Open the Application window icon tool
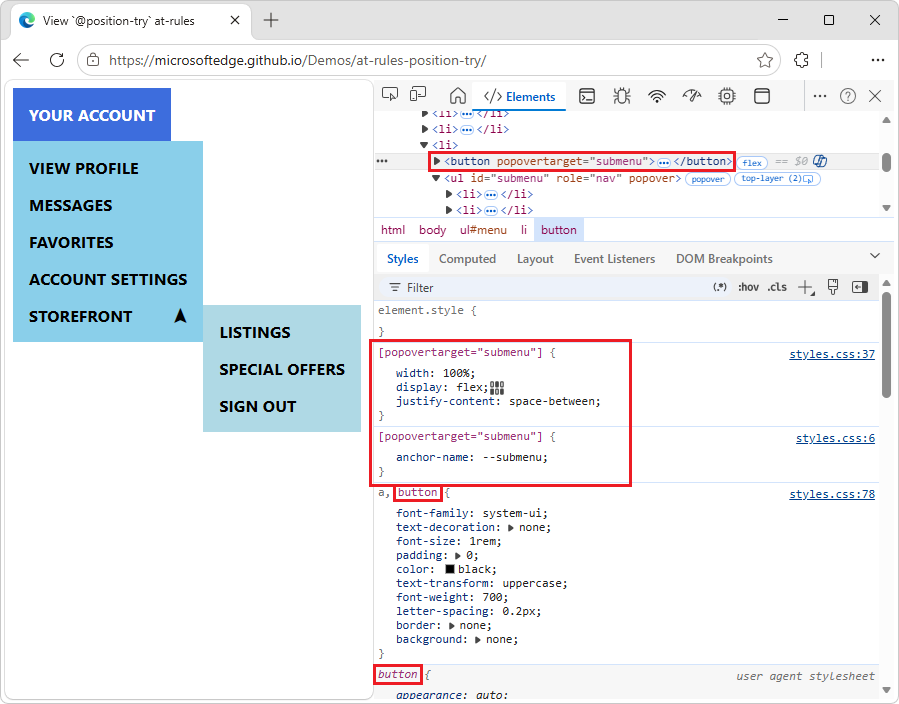The image size is (899, 704). 761,96
